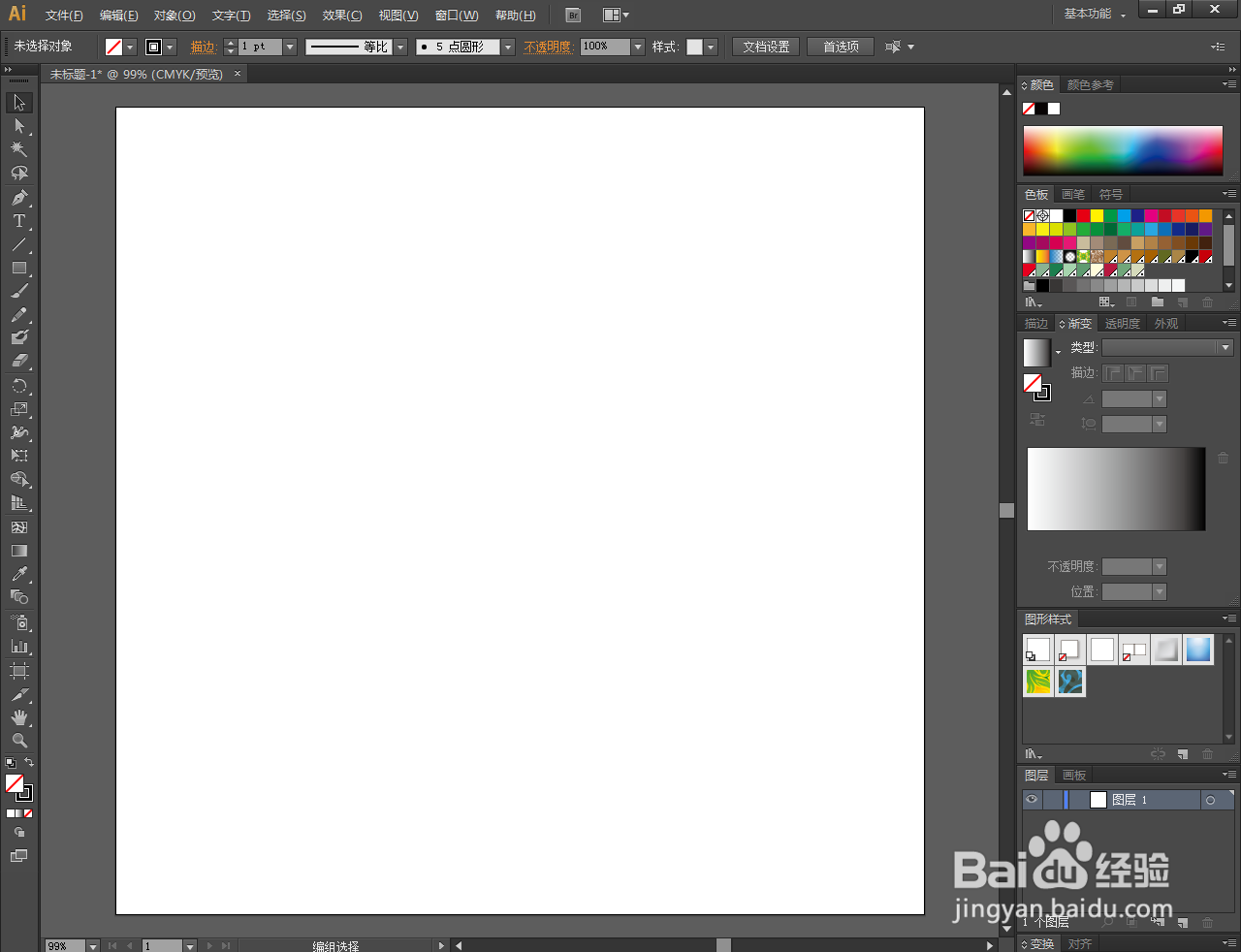Select the Perspective Grid tool

pyautogui.click(x=19, y=503)
